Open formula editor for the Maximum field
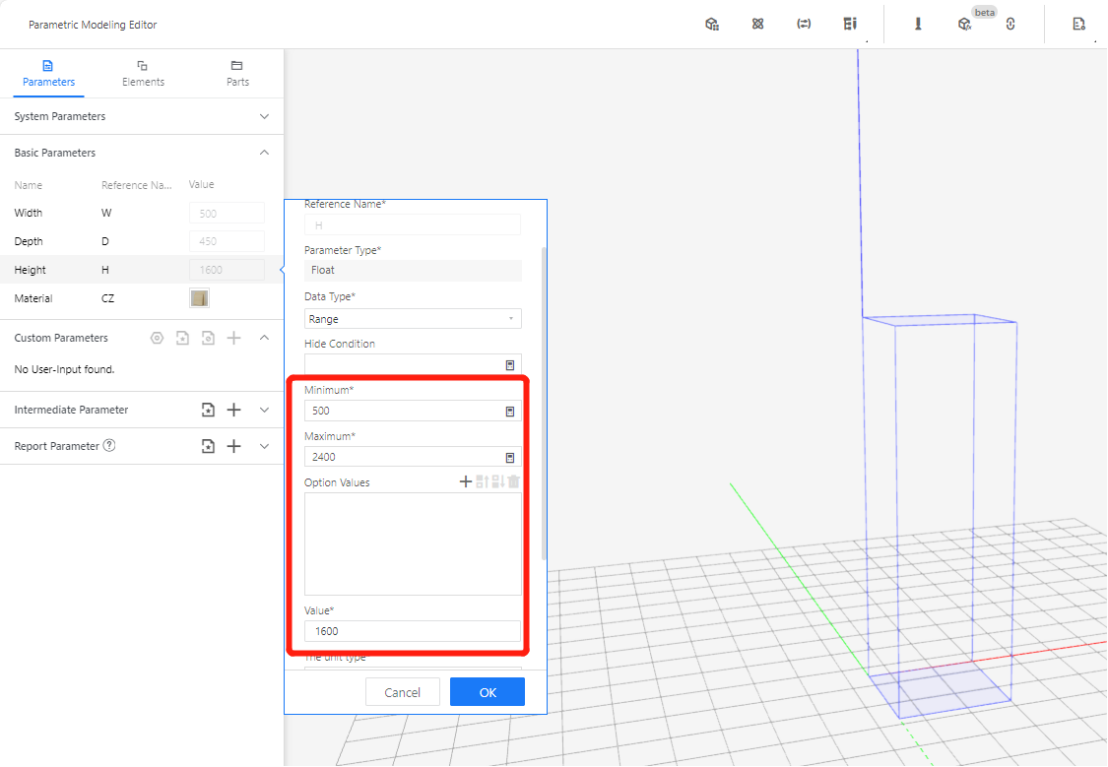 509,457
